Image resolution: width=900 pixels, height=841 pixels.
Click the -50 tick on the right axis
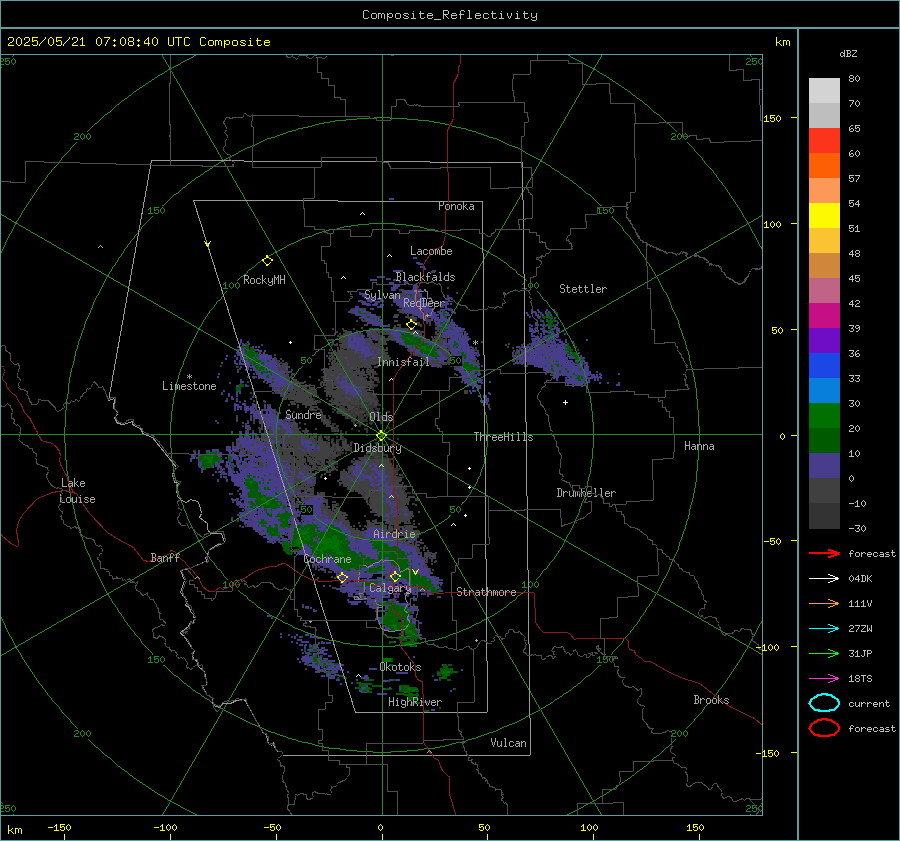coord(771,541)
